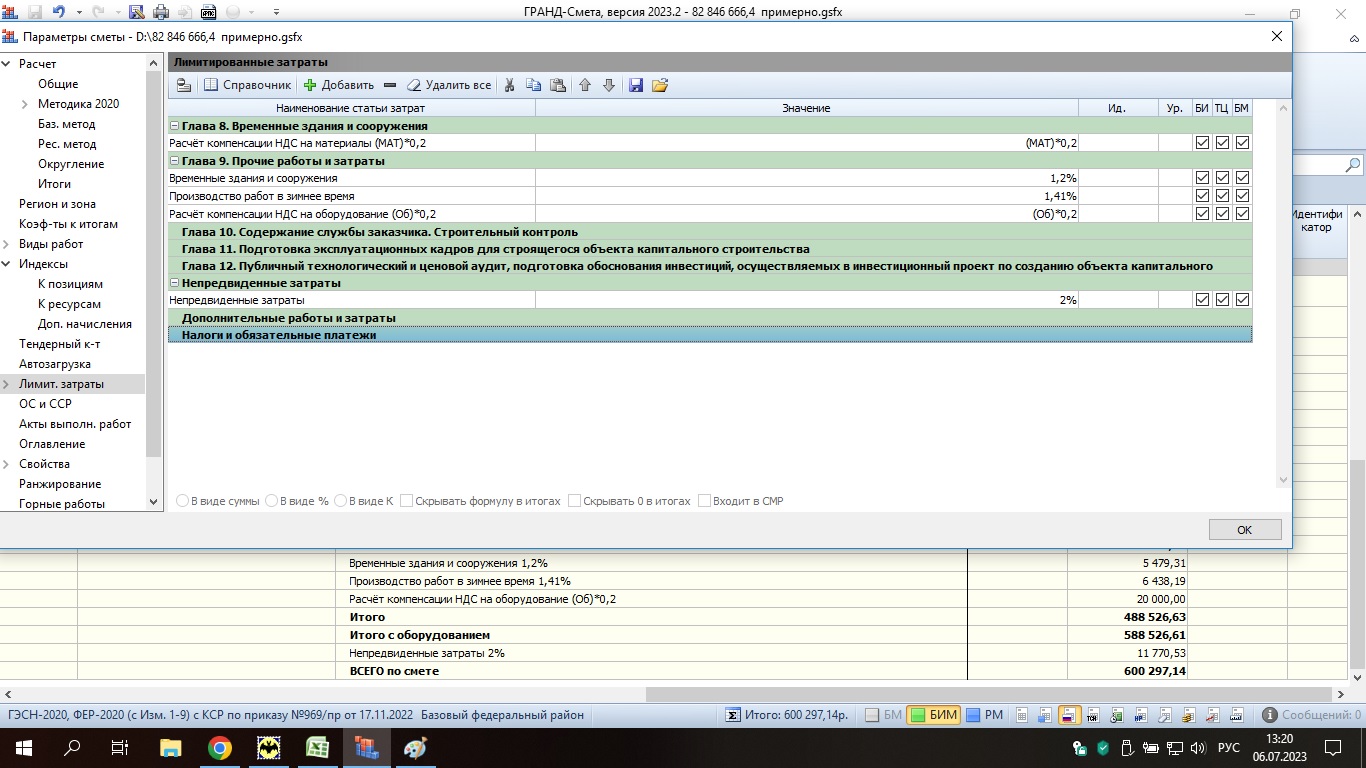The image size is (1366, 768).
Task: Toggle БИ checkbox for Непредвиденные затраты
Action: [1202, 300]
